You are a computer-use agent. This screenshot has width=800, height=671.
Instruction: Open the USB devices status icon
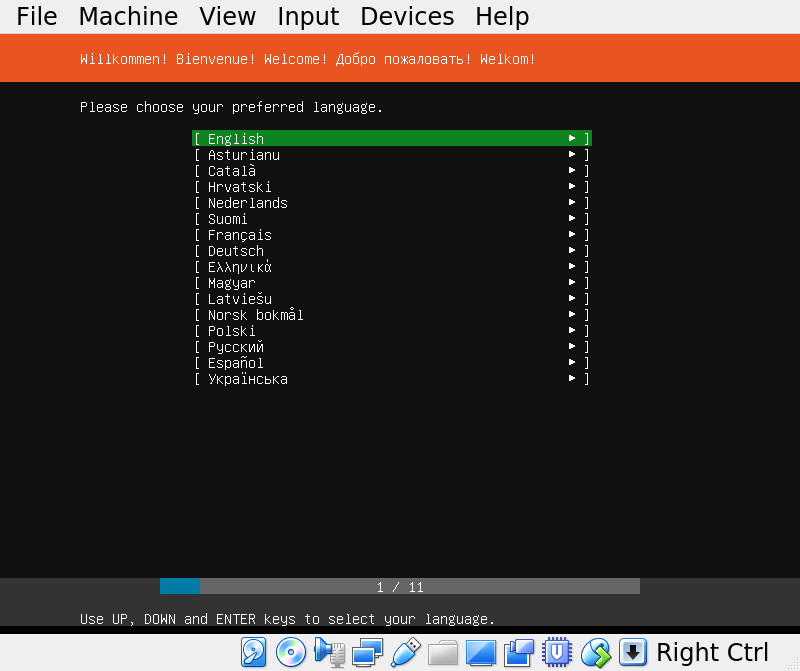405,652
